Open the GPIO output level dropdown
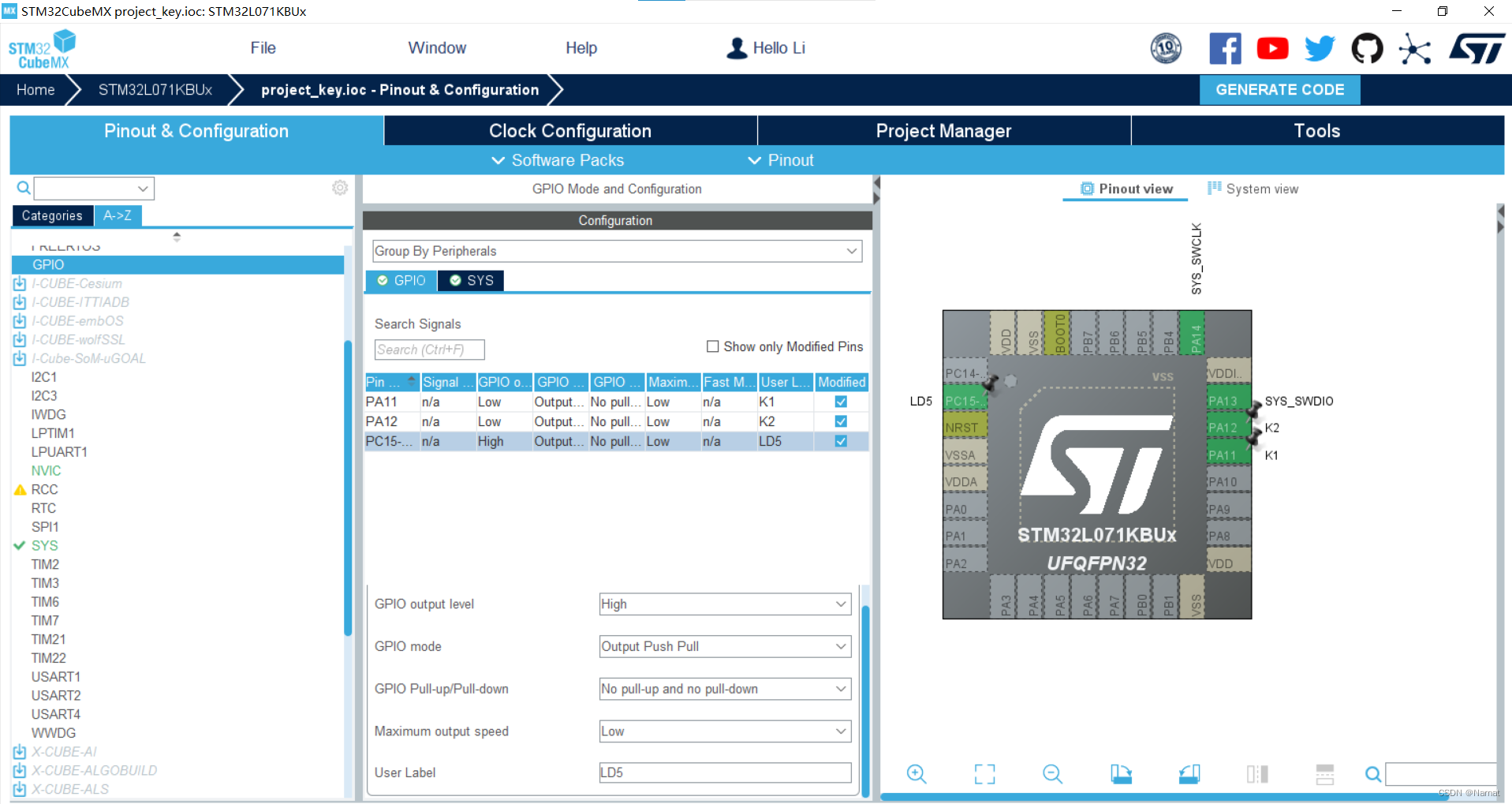The image size is (1512, 804). pyautogui.click(x=726, y=604)
